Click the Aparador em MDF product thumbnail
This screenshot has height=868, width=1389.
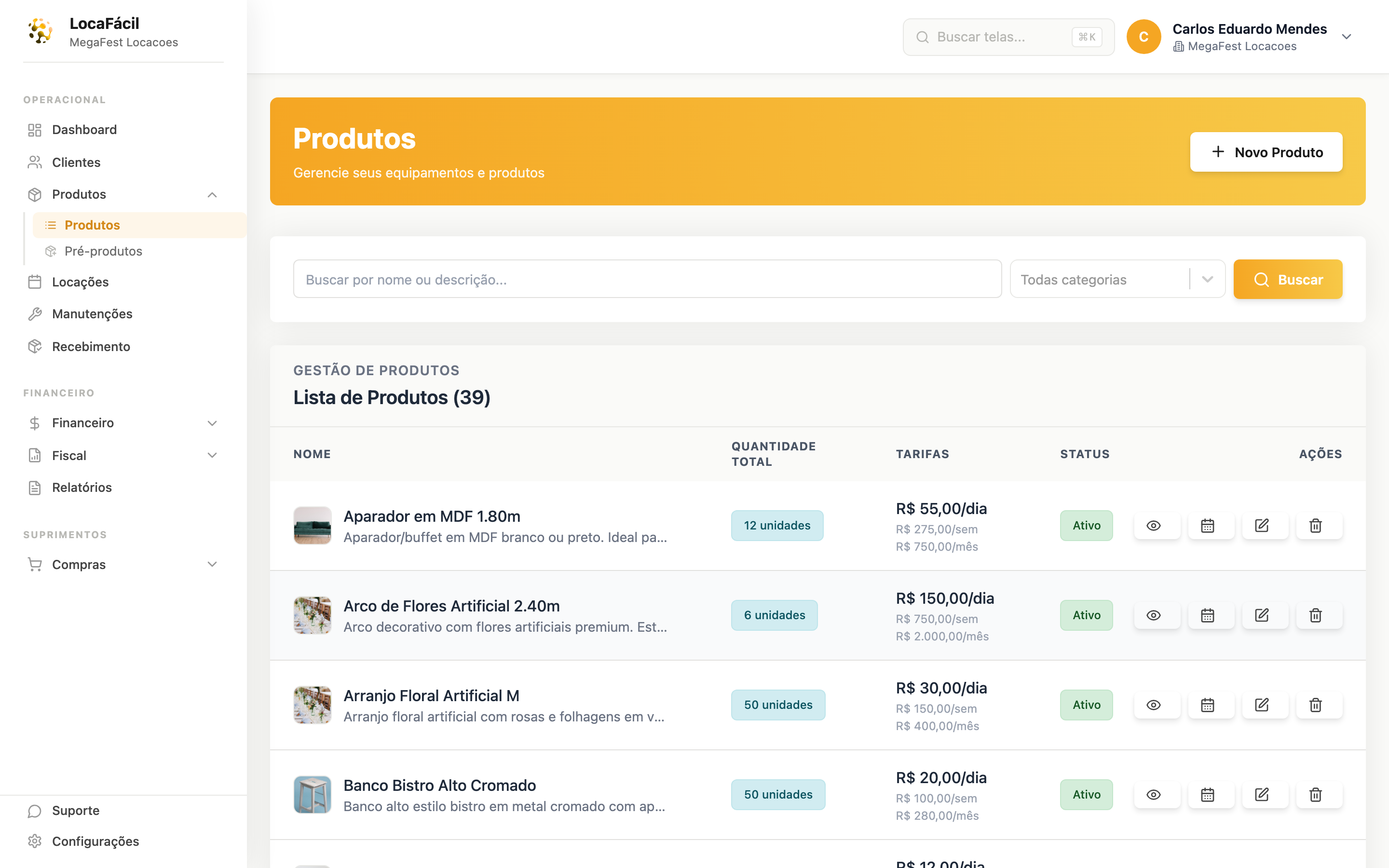pos(312,525)
